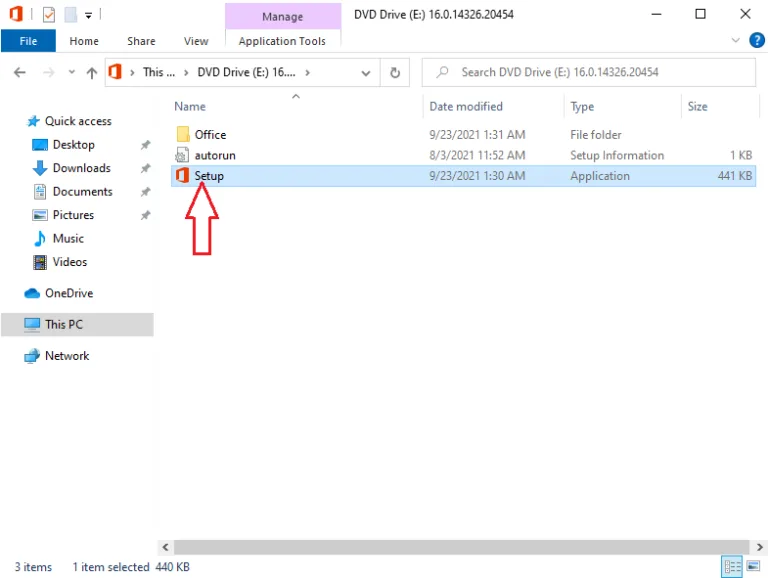Customize Quick Access Toolbar dropdown arrow
This screenshot has height=578, width=769.
(89, 15)
